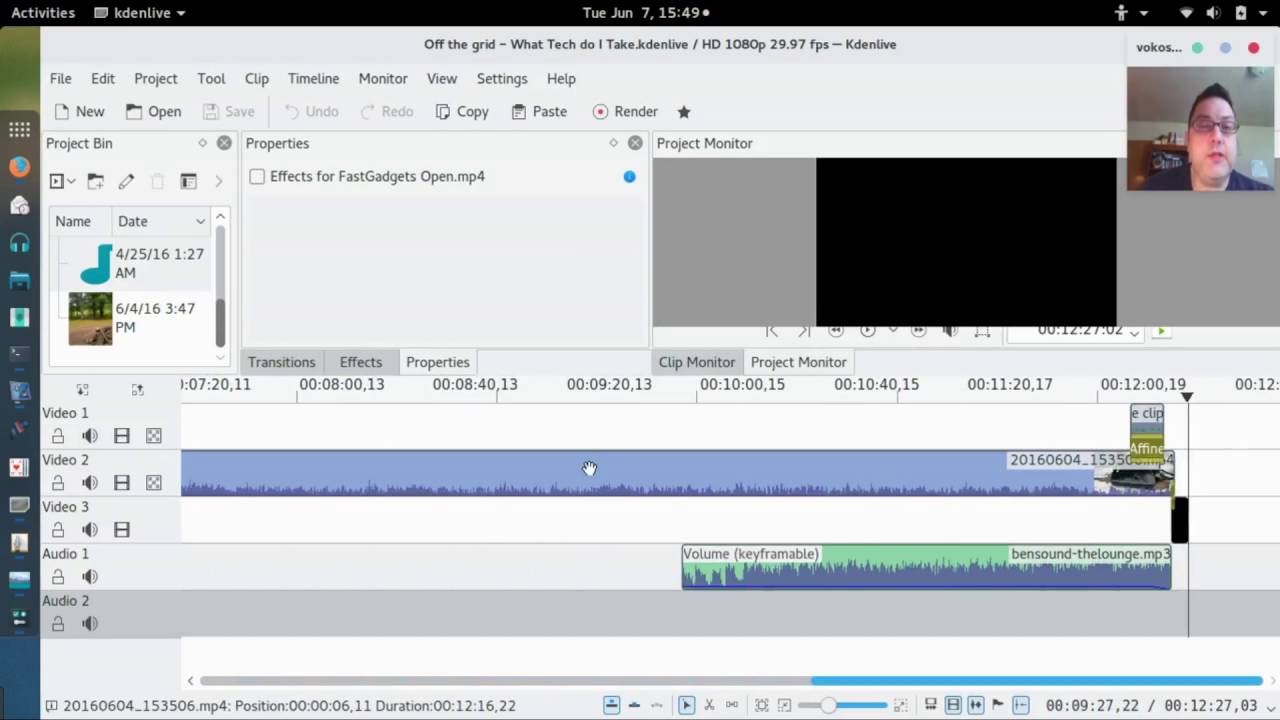1280x720 pixels.
Task: Lock the Video 1 track
Action: coord(58,436)
